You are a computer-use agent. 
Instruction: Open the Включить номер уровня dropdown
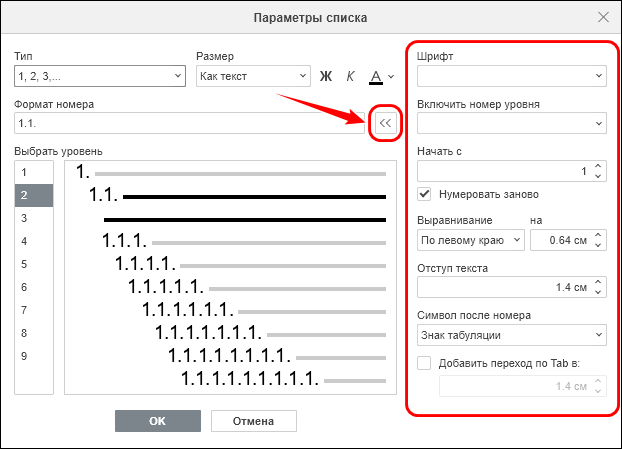pyautogui.click(x=512, y=123)
